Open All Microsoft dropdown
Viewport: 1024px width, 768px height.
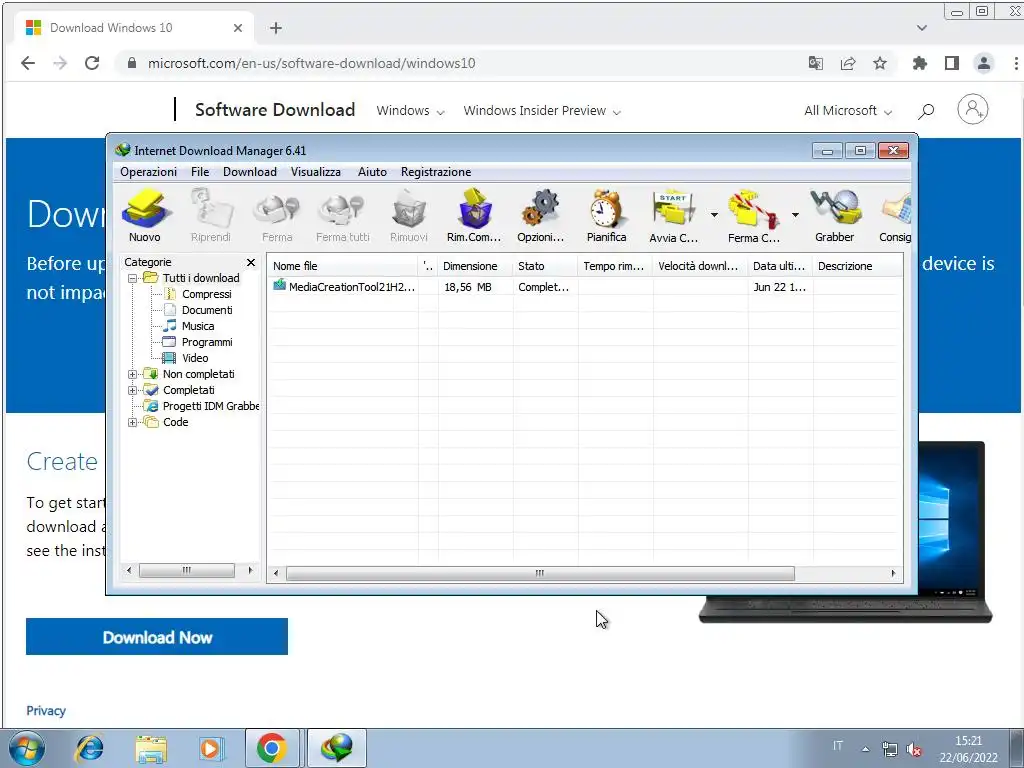848,111
